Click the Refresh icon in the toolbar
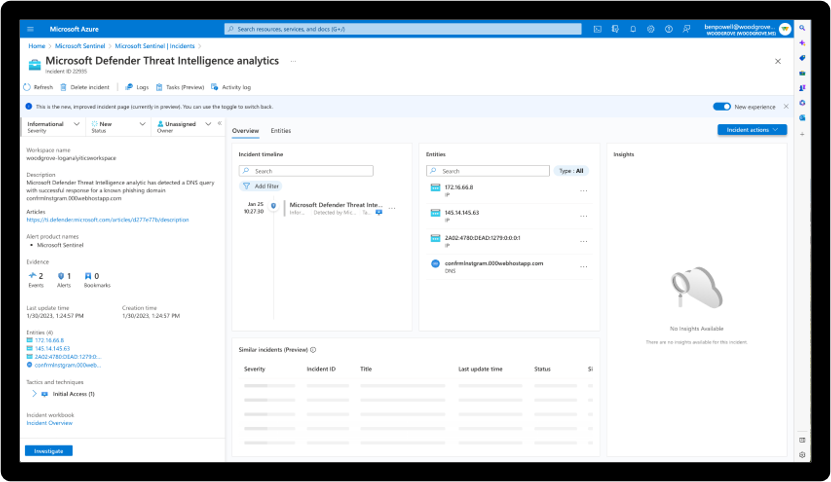The height and width of the screenshot is (482, 831). tap(27, 87)
